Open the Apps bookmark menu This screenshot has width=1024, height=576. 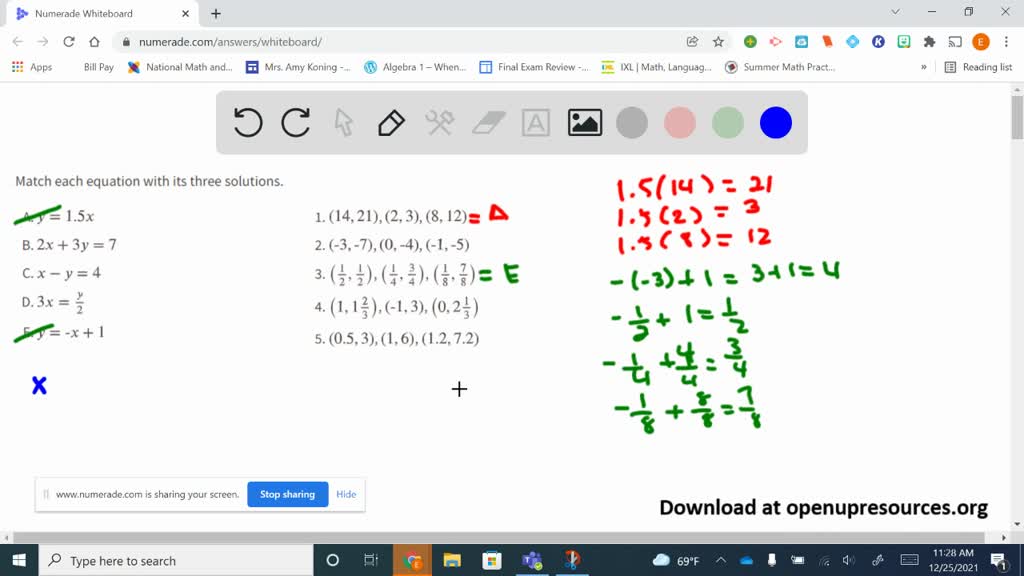17,67
